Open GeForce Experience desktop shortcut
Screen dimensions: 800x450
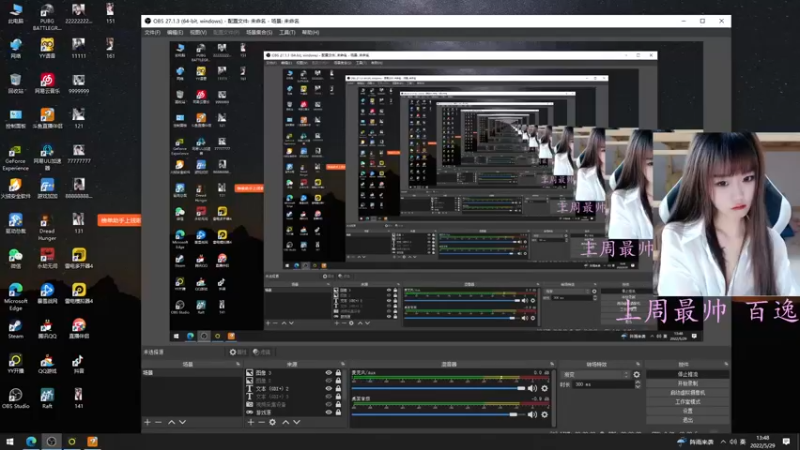click(x=15, y=158)
